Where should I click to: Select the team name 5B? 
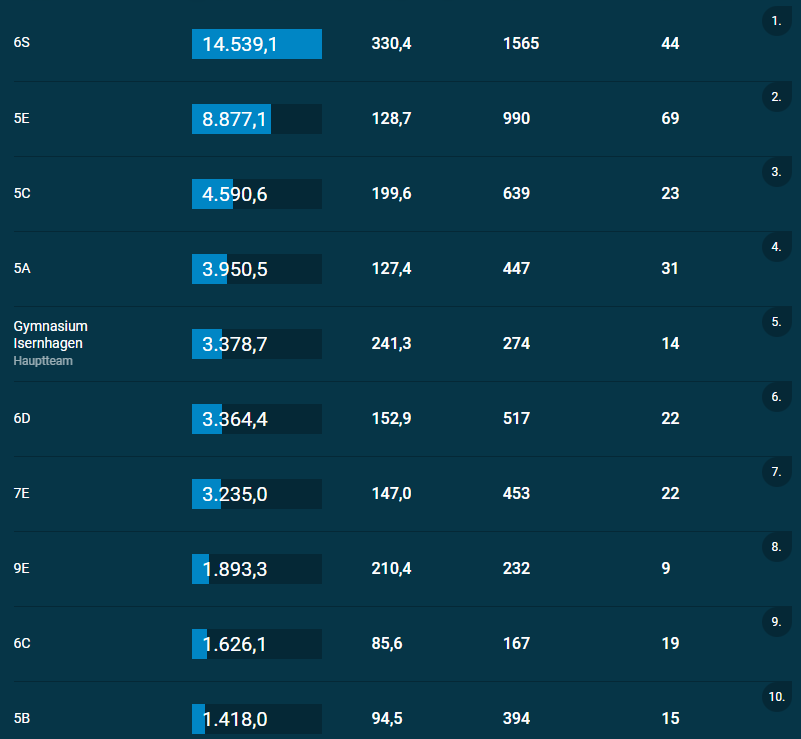coord(22,719)
